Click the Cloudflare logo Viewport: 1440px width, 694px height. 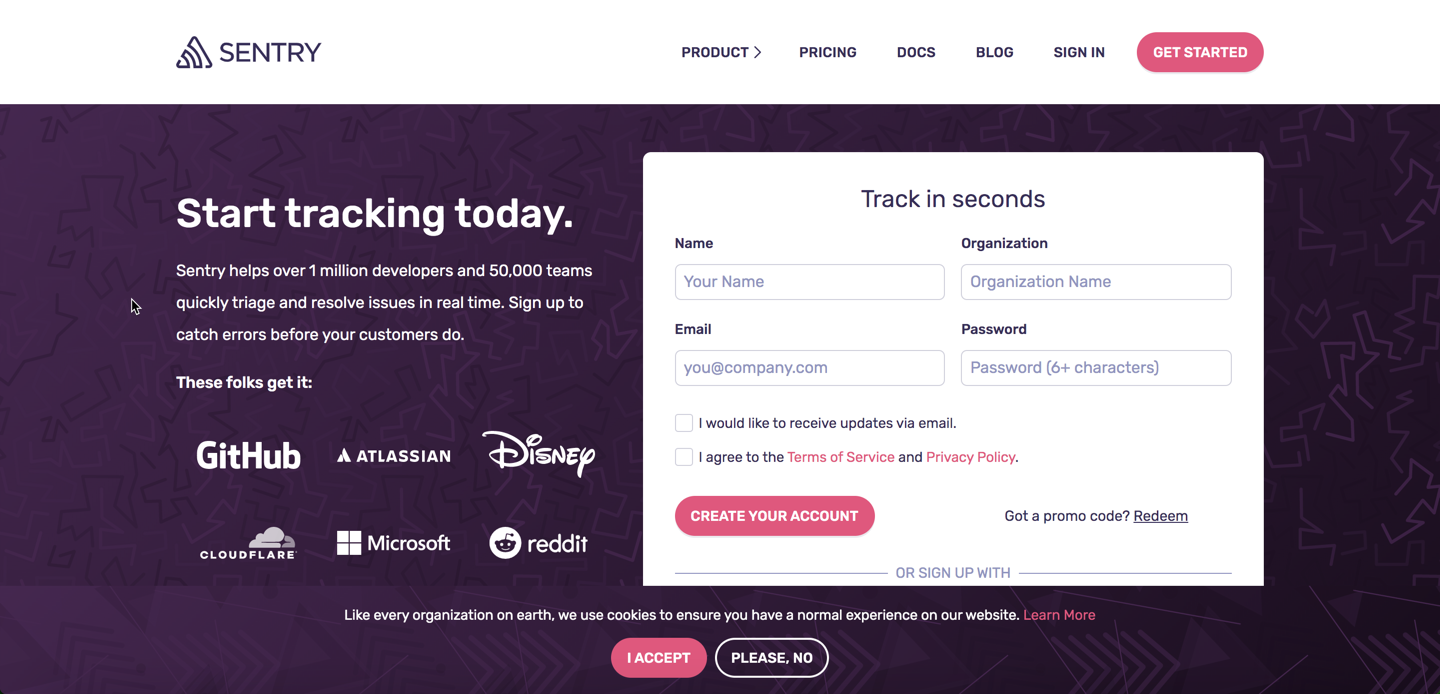point(248,543)
